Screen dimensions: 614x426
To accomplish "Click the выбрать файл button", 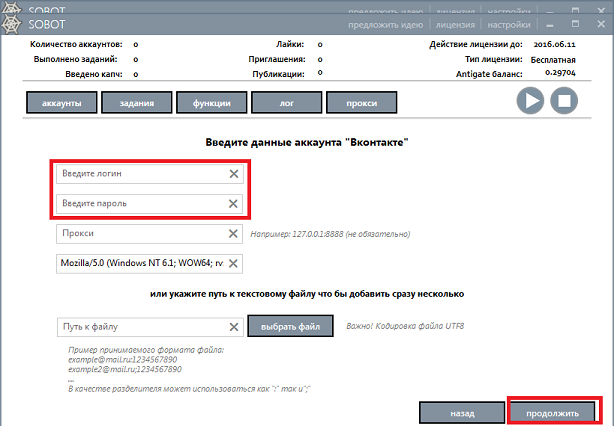I will 289,327.
